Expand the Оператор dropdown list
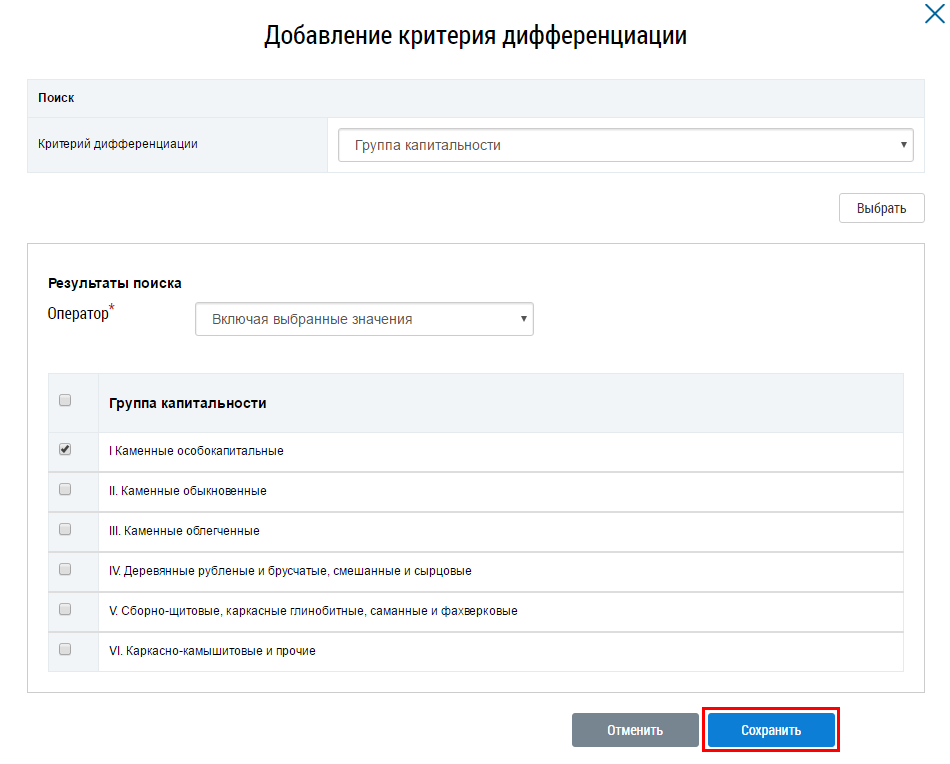950x764 pixels. [364, 319]
